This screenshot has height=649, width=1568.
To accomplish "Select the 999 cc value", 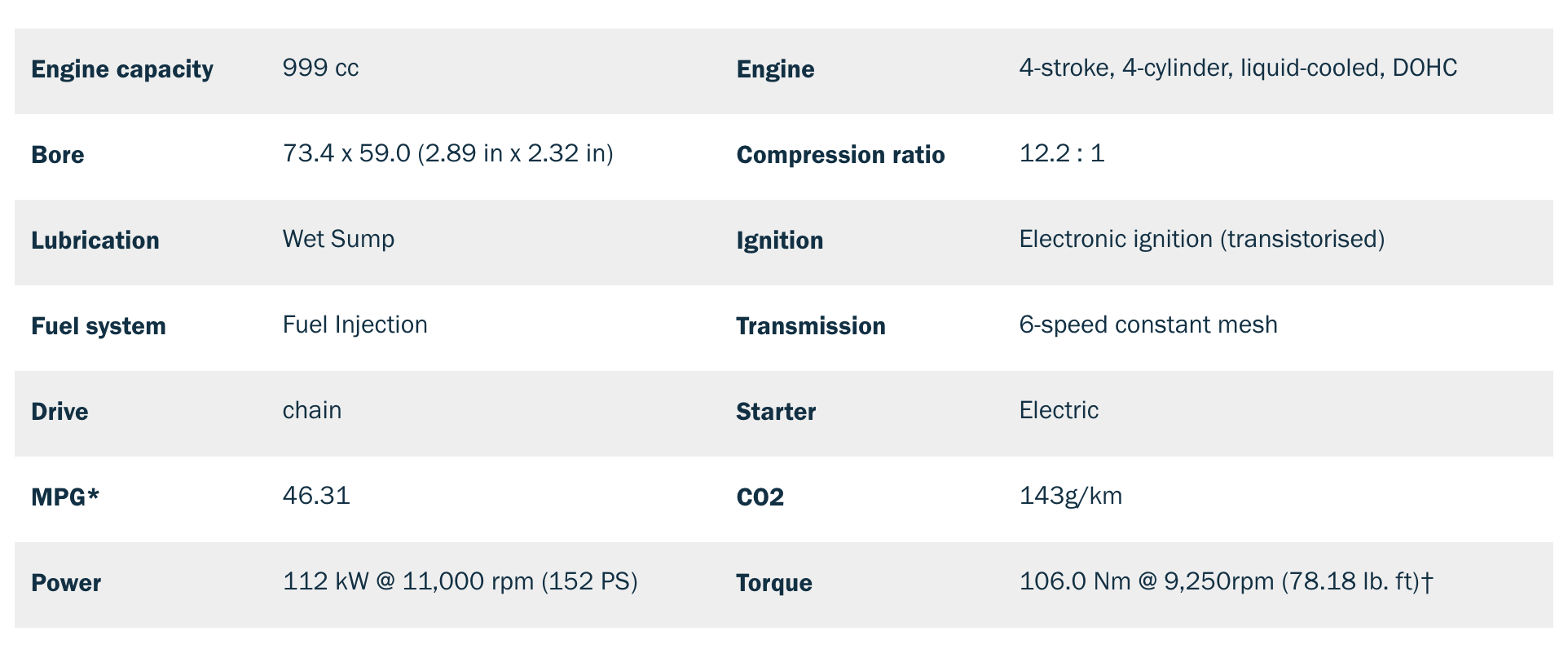I will click(x=320, y=68).
